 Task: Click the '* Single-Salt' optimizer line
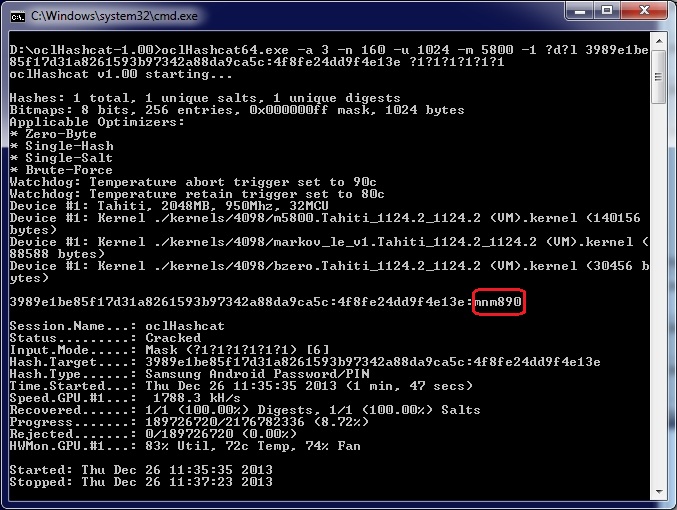point(61,158)
